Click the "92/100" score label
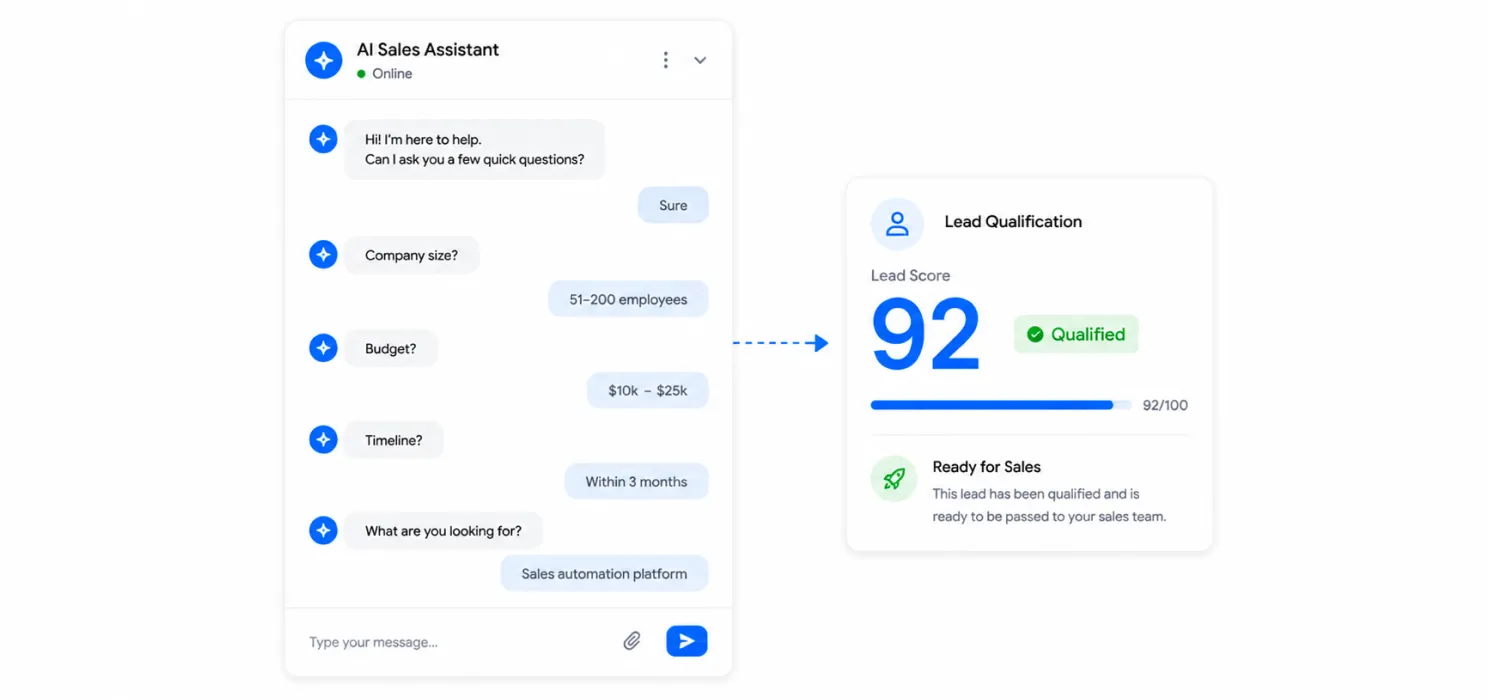This screenshot has width=1488, height=700. click(1165, 405)
